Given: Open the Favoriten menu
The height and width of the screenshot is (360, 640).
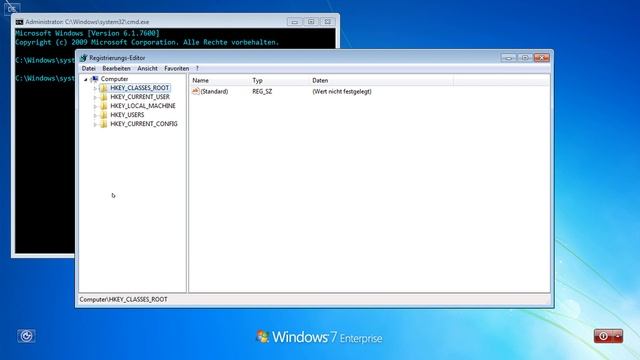Looking at the screenshot, I should [176, 69].
